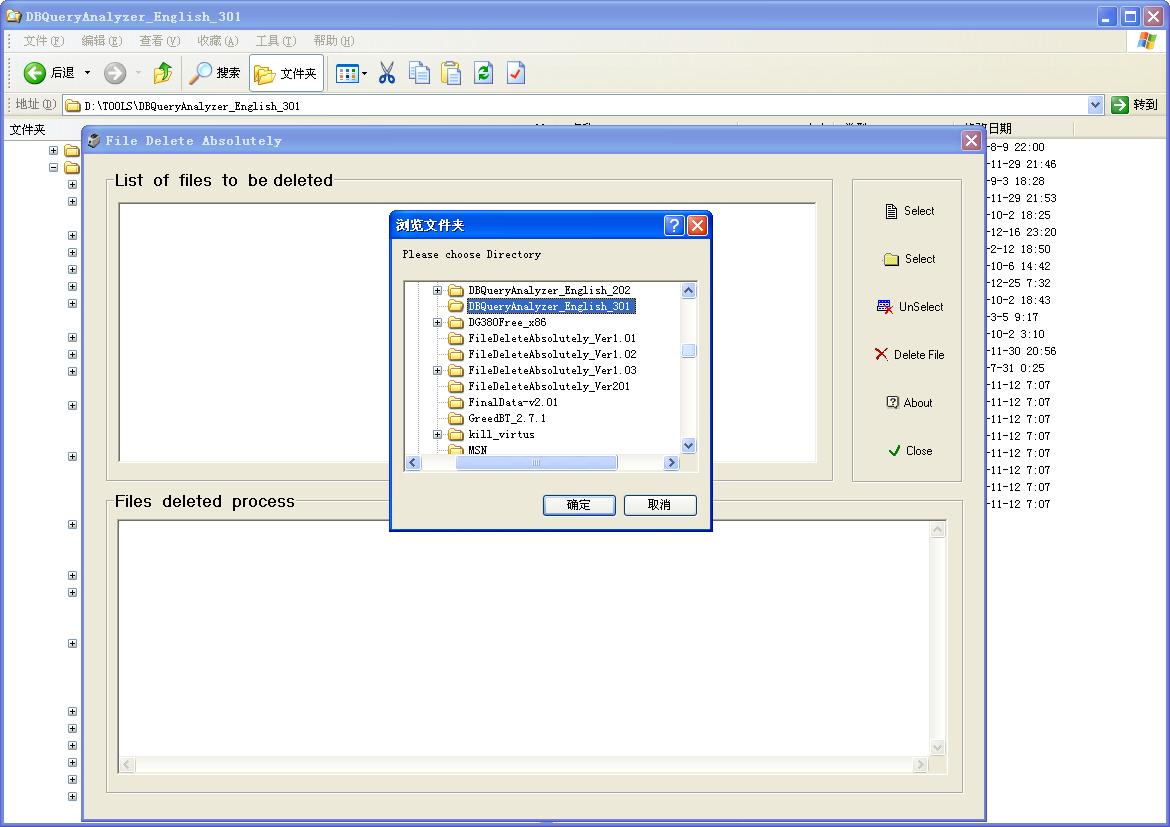Click the folder icon beside FinalData-v2.01

(x=456, y=402)
